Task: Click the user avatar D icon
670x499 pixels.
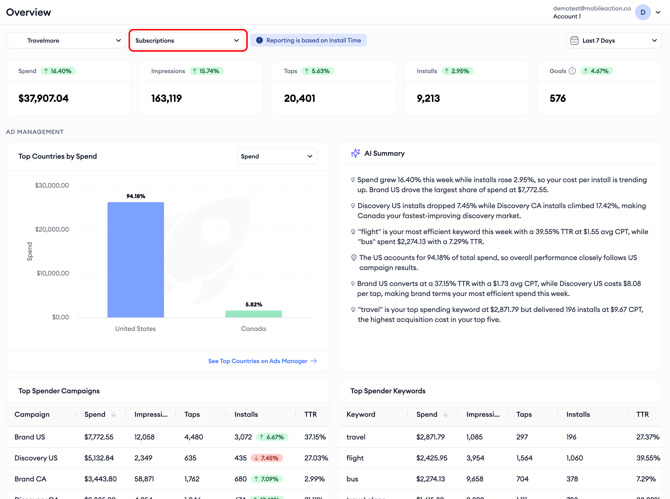Action: coord(643,12)
